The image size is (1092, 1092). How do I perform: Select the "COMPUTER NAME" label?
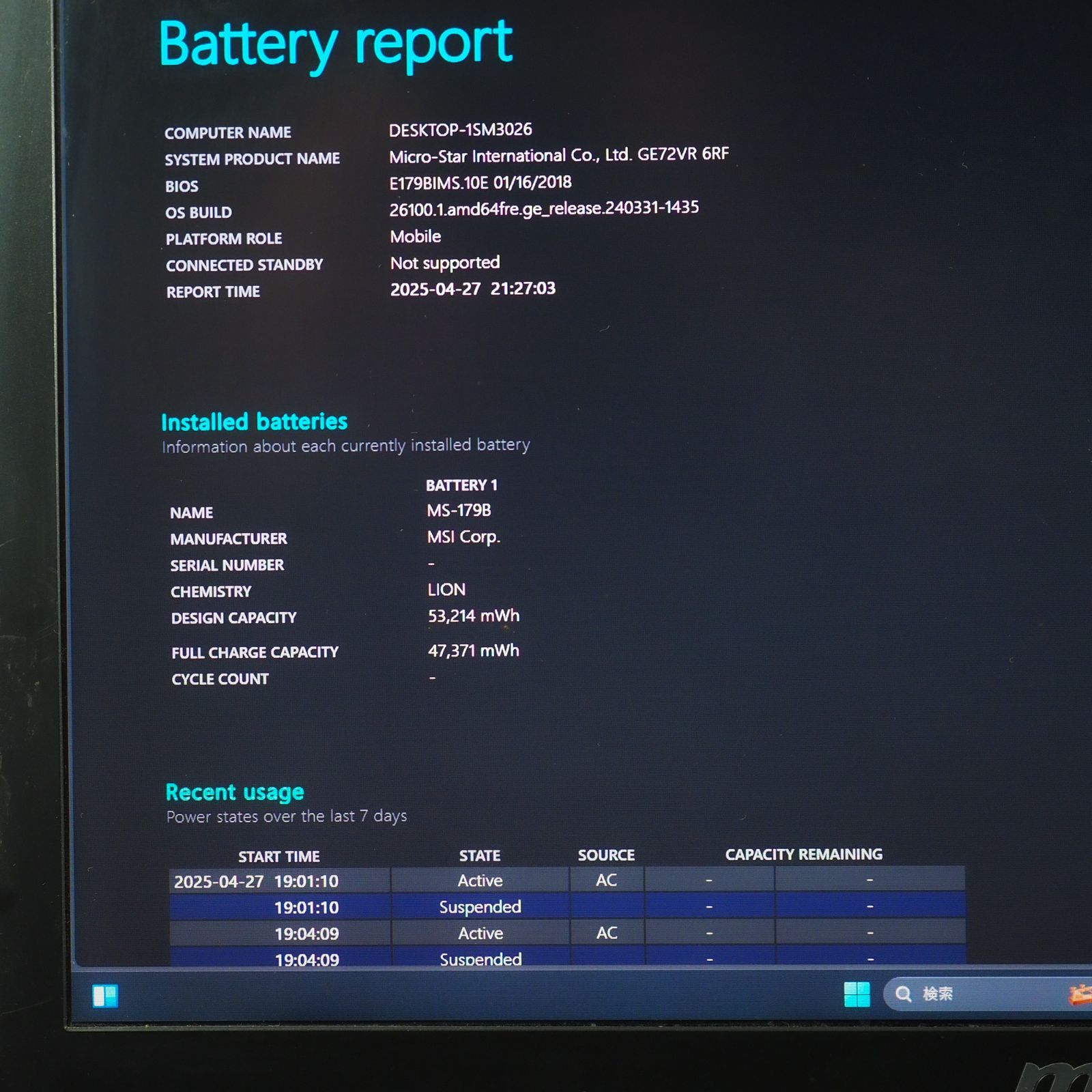tap(228, 132)
